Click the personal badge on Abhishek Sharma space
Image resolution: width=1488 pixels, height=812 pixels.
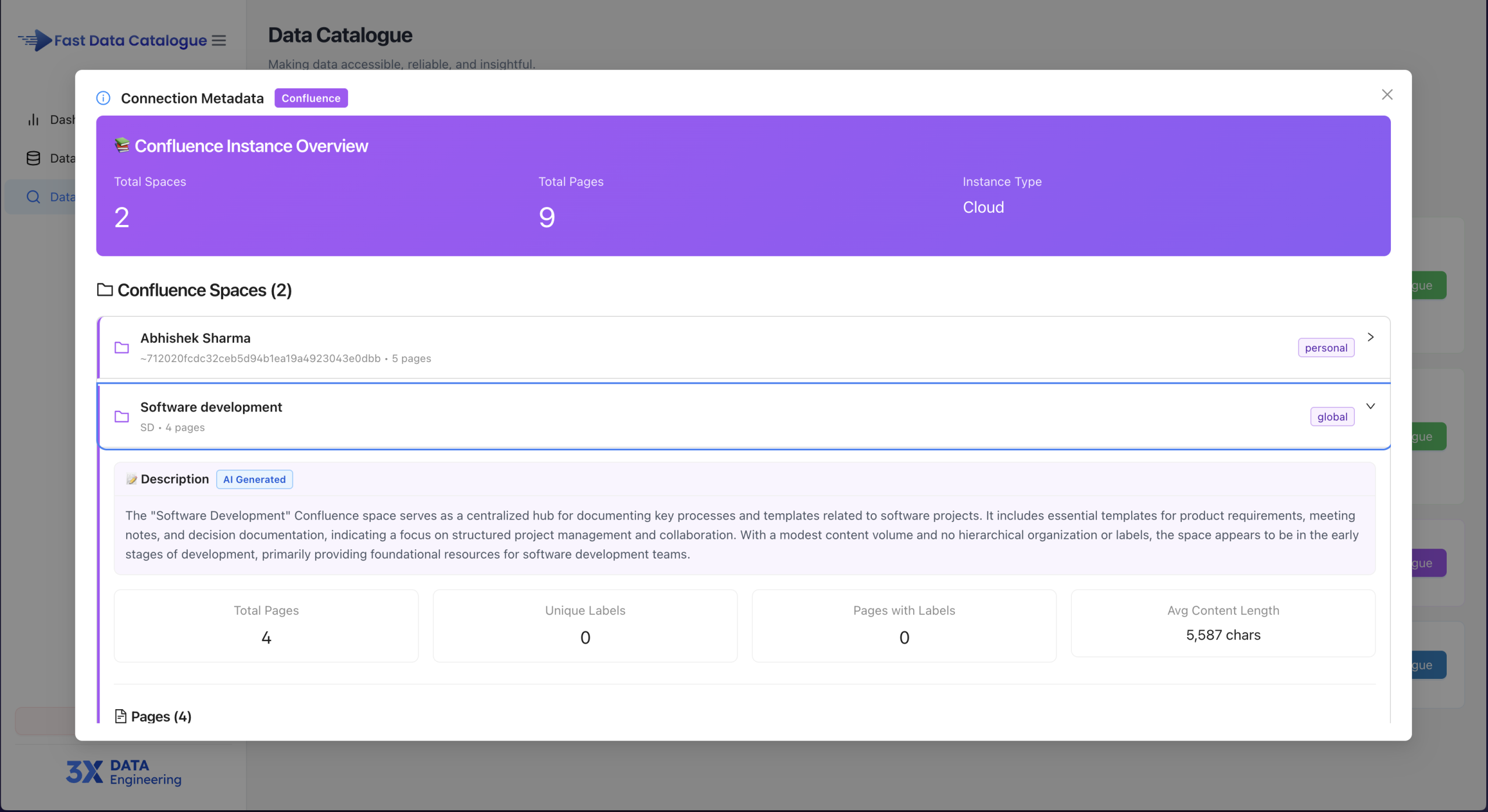[x=1326, y=347]
